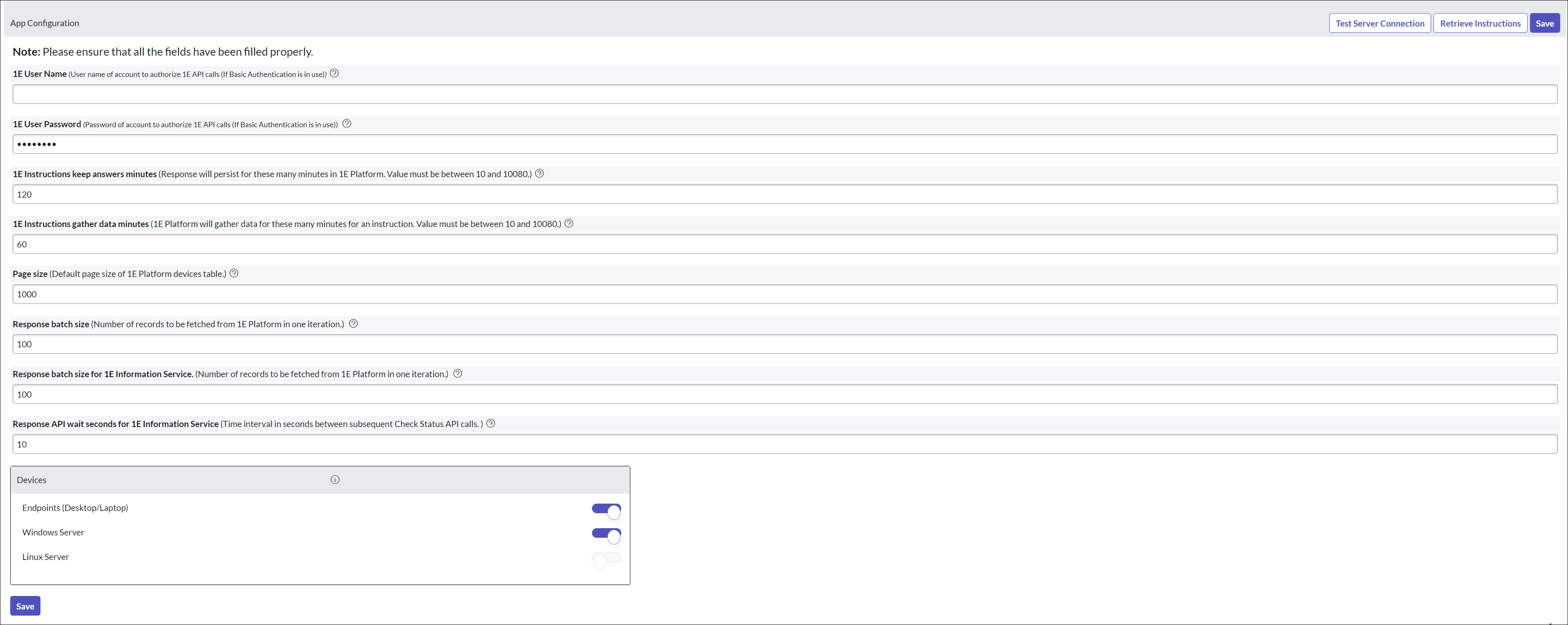Enable Linux Server toggle
This screenshot has width=1568, height=625.
(x=606, y=559)
